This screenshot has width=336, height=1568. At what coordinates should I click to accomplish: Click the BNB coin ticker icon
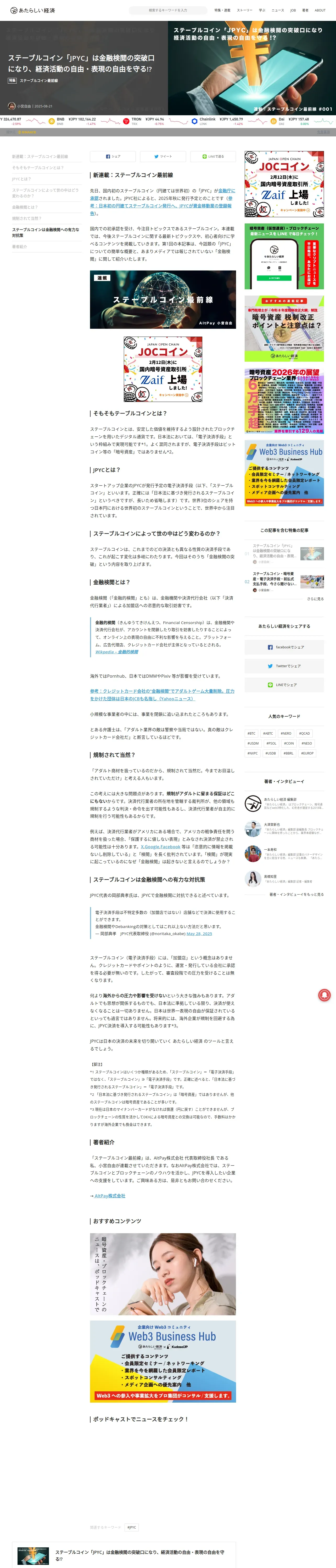point(51,121)
